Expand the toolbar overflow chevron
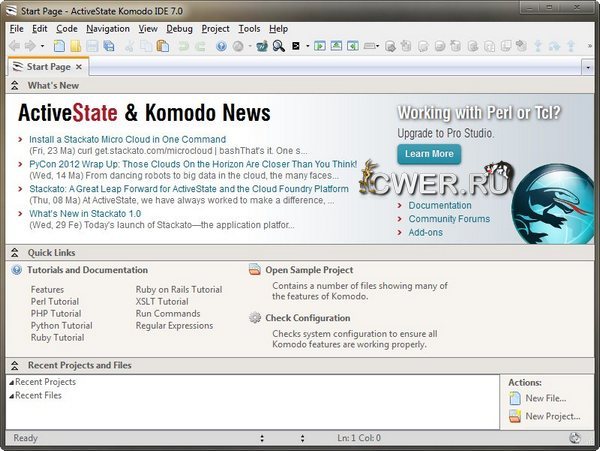Screen dimensions: 600x451 coord(590,46)
